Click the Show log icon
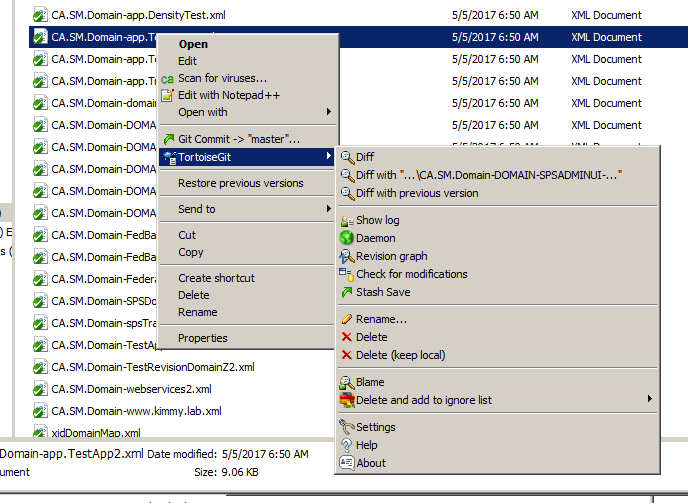Viewport: 688px width, 503px height. [x=347, y=220]
